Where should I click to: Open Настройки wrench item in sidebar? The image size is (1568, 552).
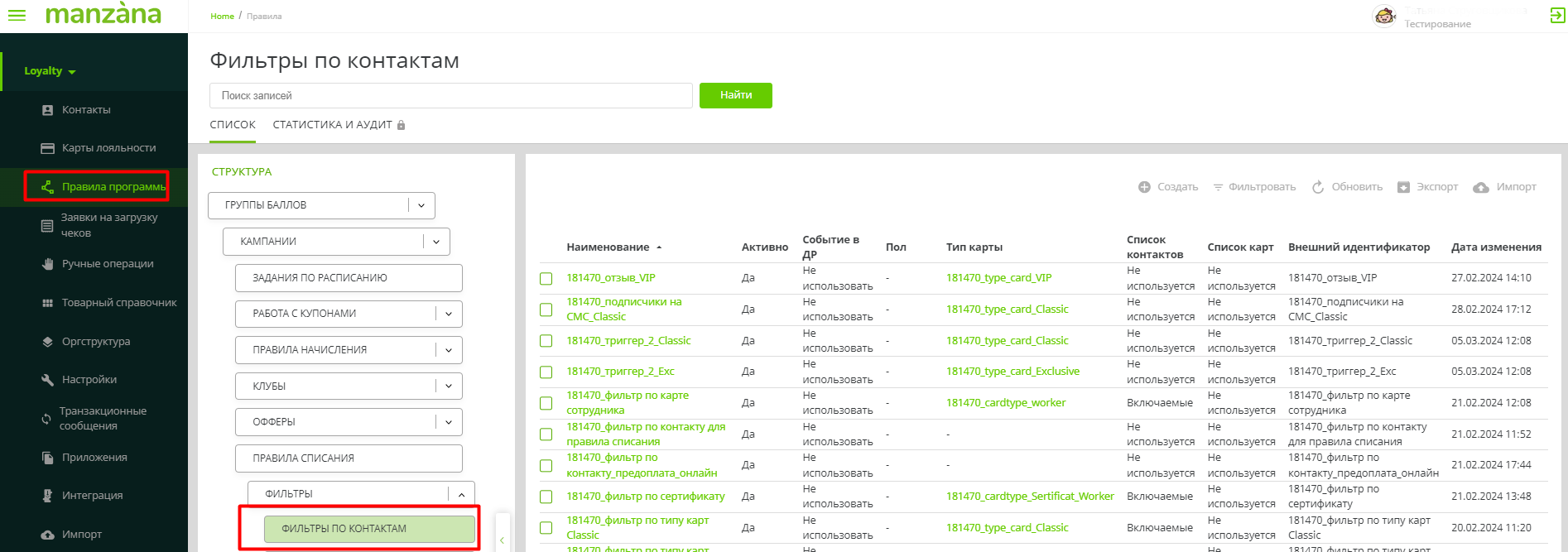pos(89,380)
